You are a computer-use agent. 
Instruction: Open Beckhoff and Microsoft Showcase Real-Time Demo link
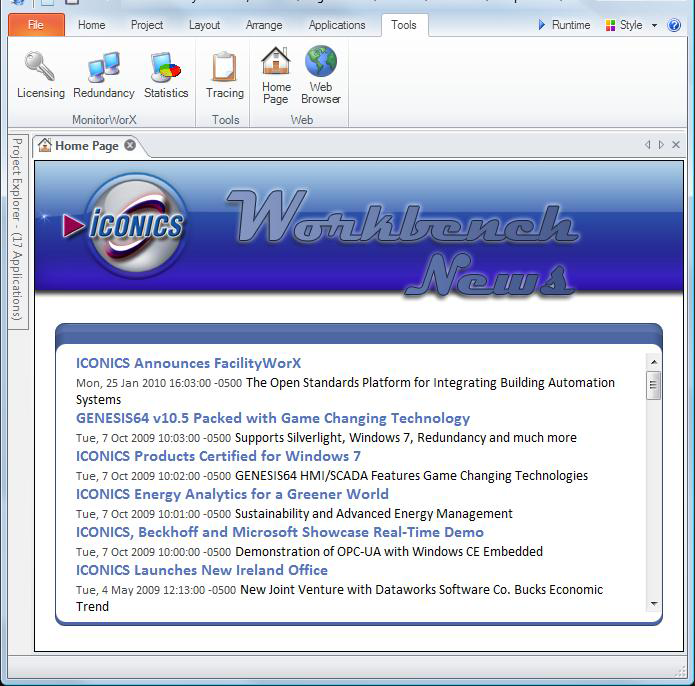[280, 532]
